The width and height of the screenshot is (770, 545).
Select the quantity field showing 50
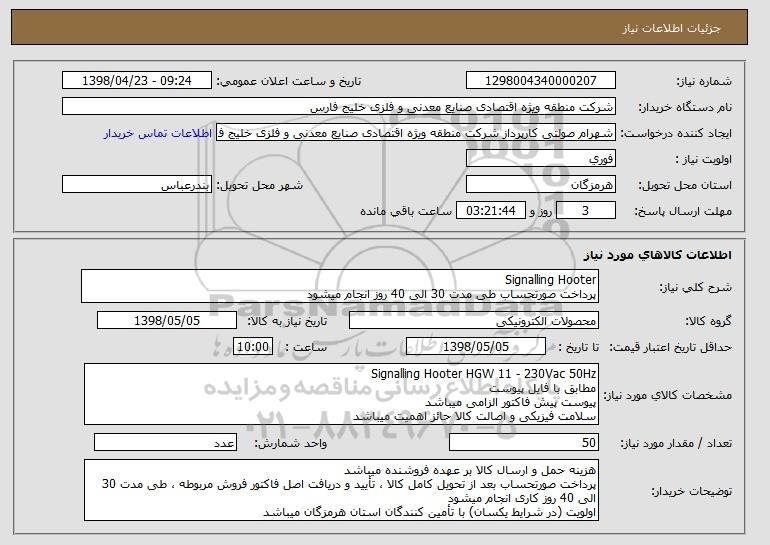point(524,442)
